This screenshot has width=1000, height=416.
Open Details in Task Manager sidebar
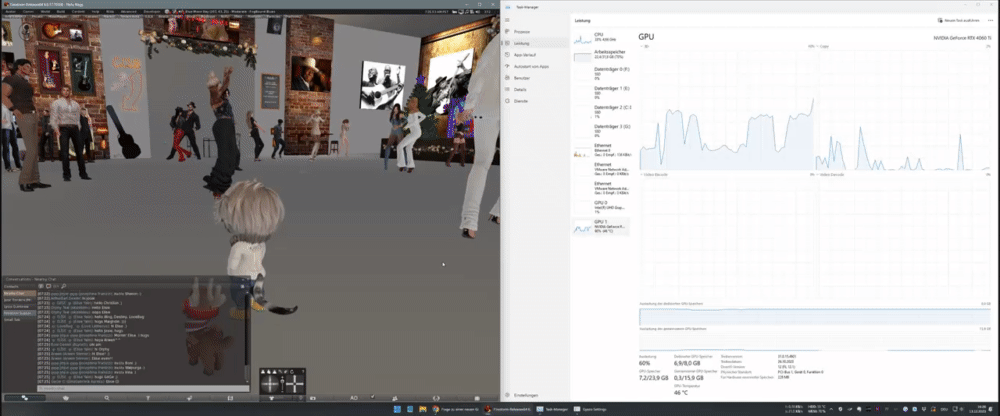pos(535,89)
